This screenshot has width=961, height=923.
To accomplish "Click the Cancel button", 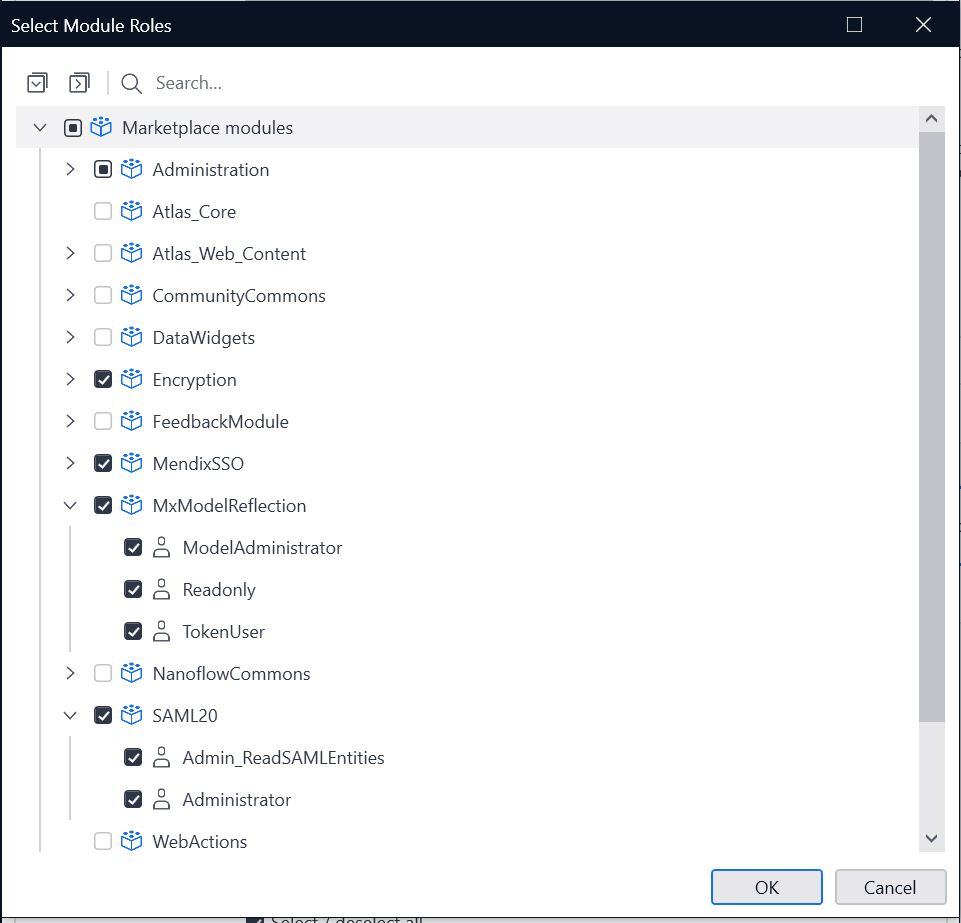I will coord(888,887).
